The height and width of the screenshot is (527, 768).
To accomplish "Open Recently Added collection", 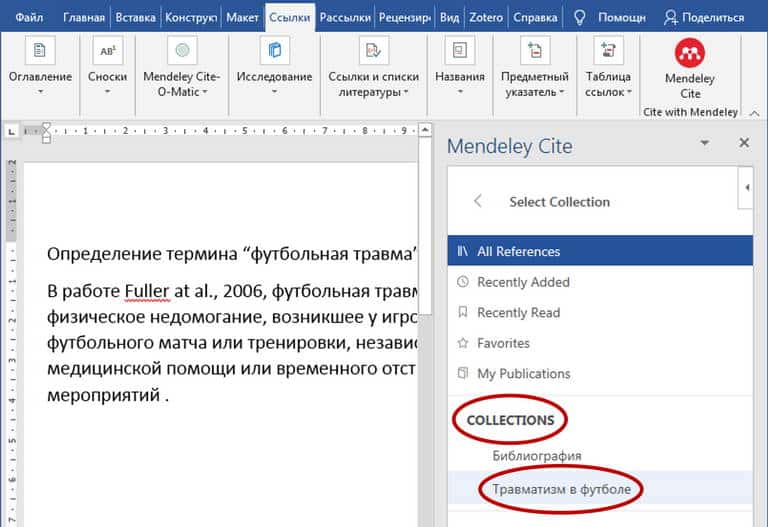I will [x=600, y=282].
